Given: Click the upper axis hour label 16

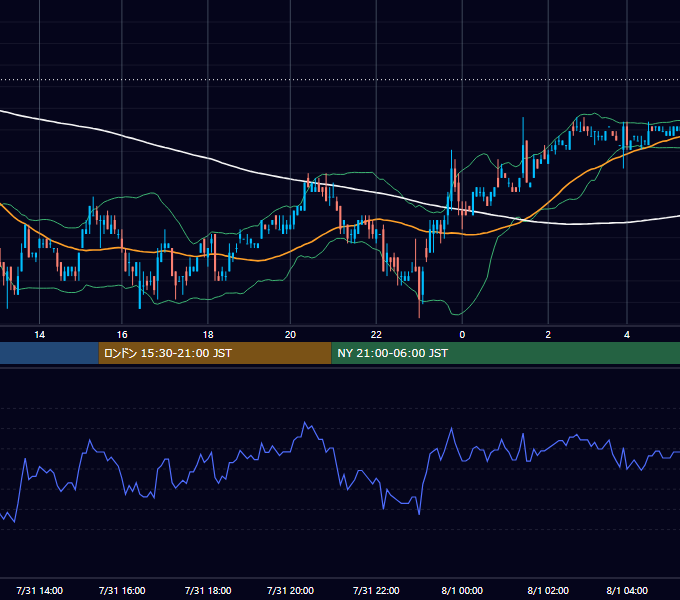Looking at the screenshot, I should (122, 335).
